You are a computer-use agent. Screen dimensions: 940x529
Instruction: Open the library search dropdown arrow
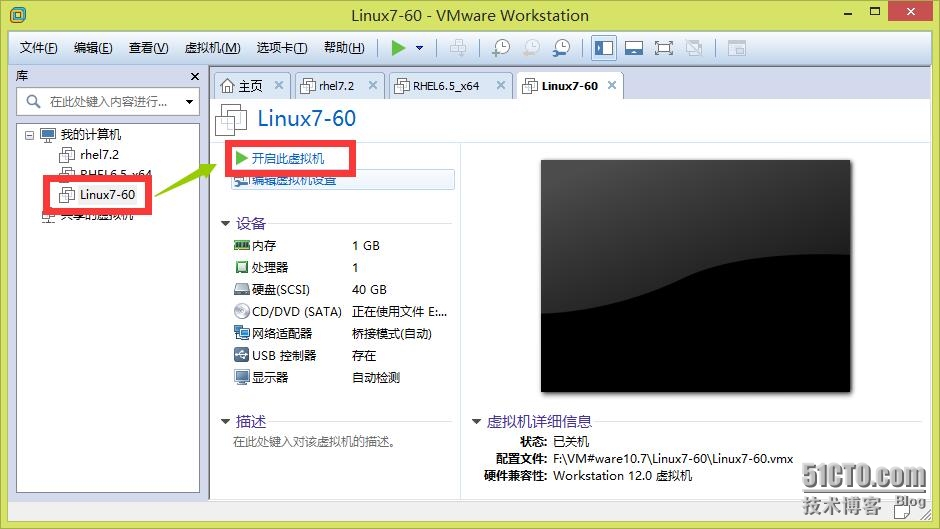point(189,101)
